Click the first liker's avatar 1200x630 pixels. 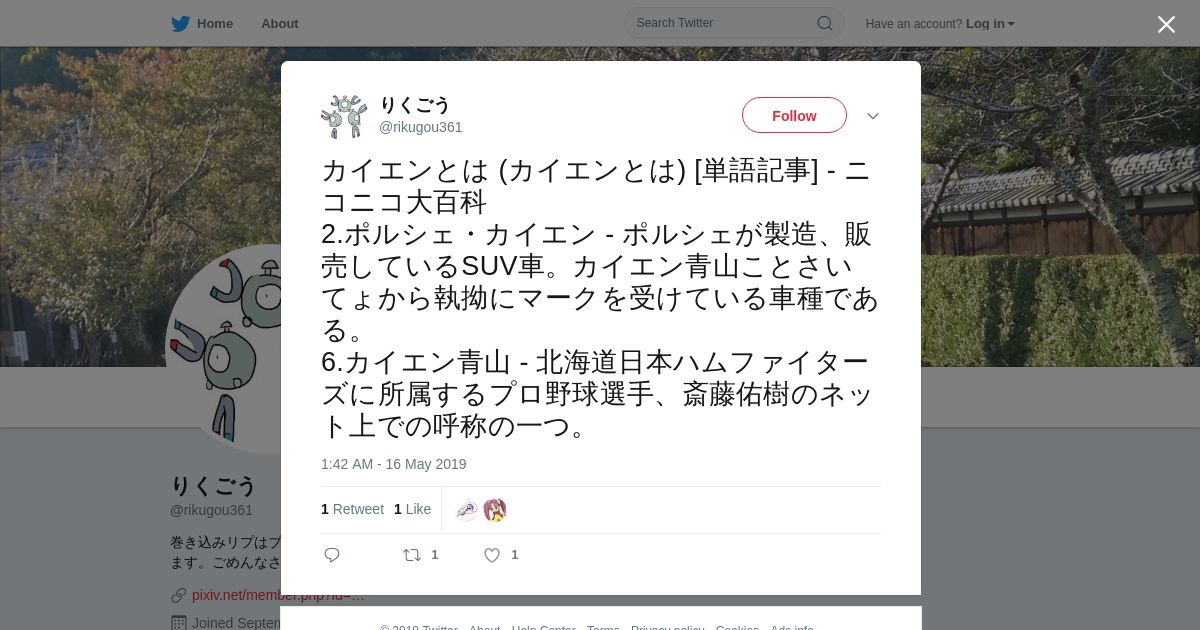click(467, 510)
